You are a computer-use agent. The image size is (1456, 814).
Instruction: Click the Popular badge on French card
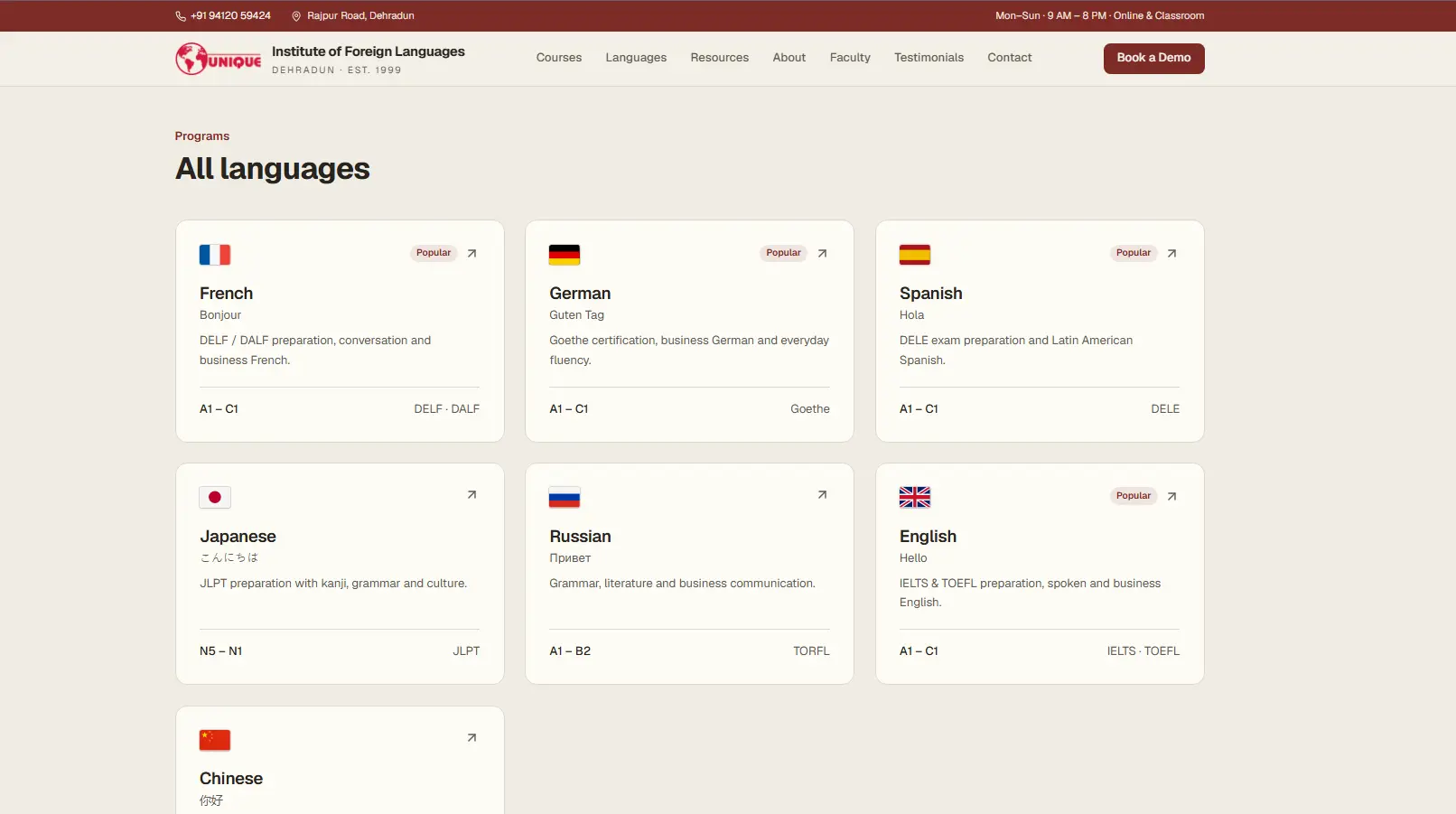pos(434,253)
